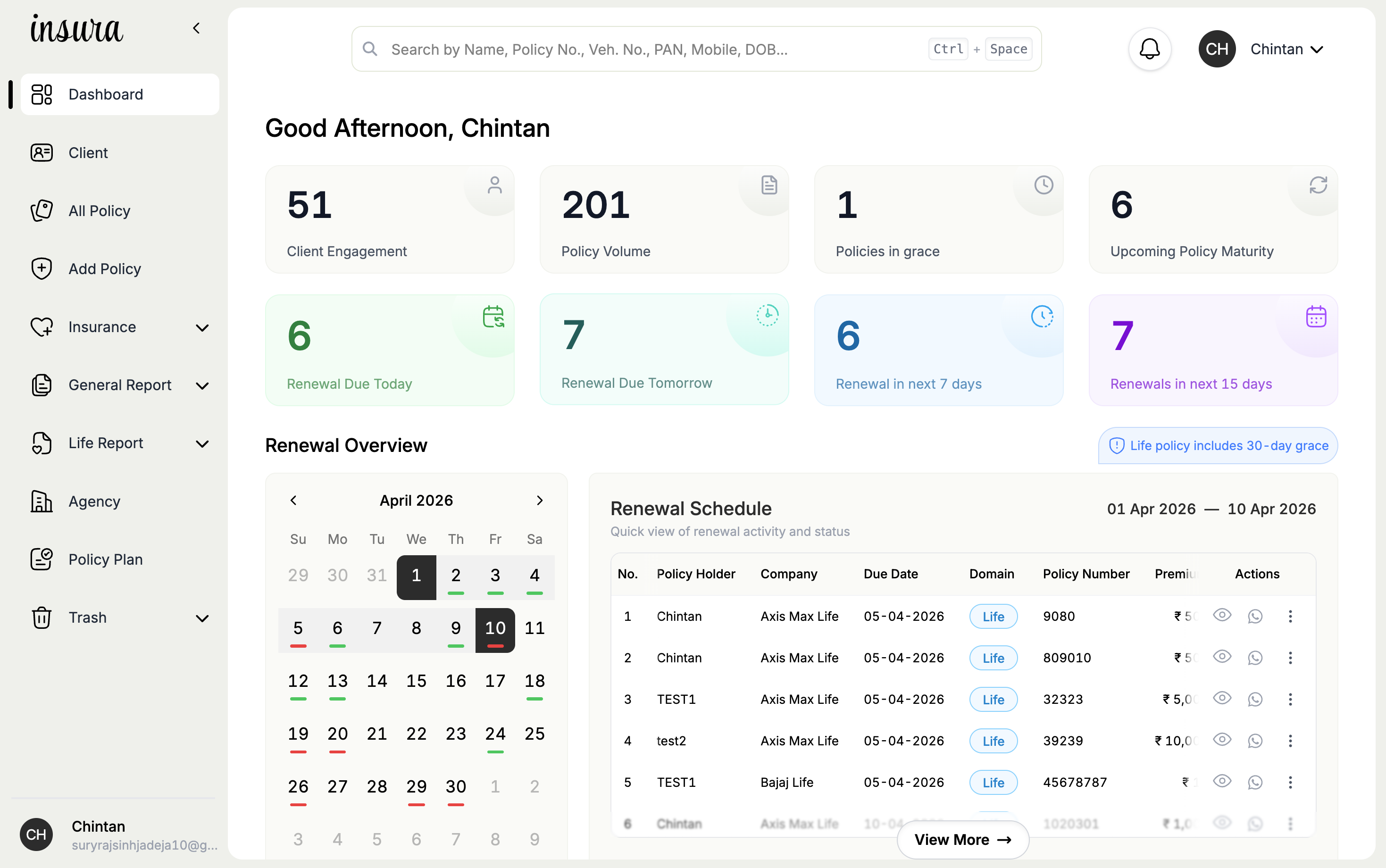Click the Agency building icon in sidebar

(42, 501)
